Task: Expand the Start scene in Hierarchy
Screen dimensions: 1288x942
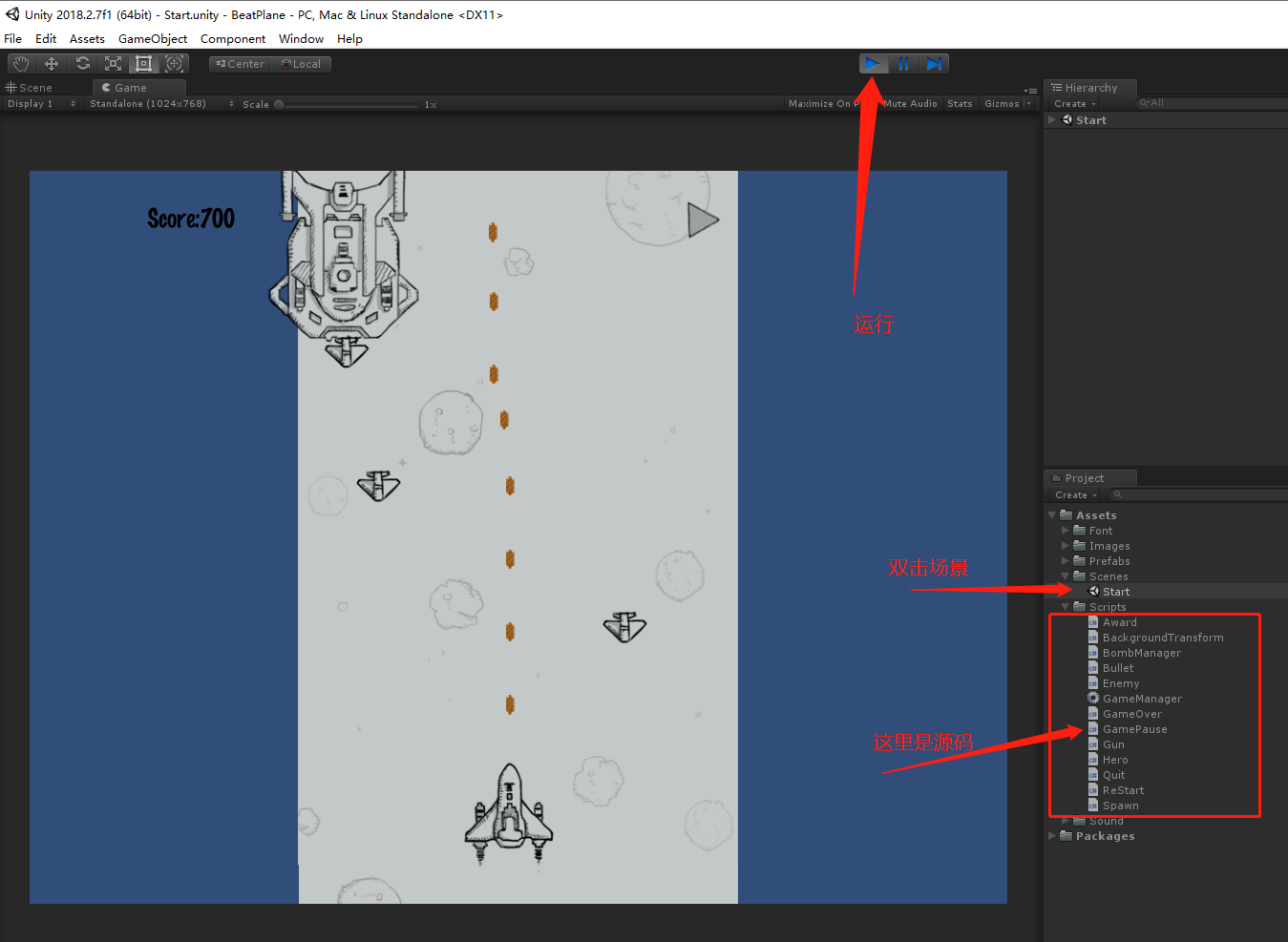Action: (x=1052, y=120)
